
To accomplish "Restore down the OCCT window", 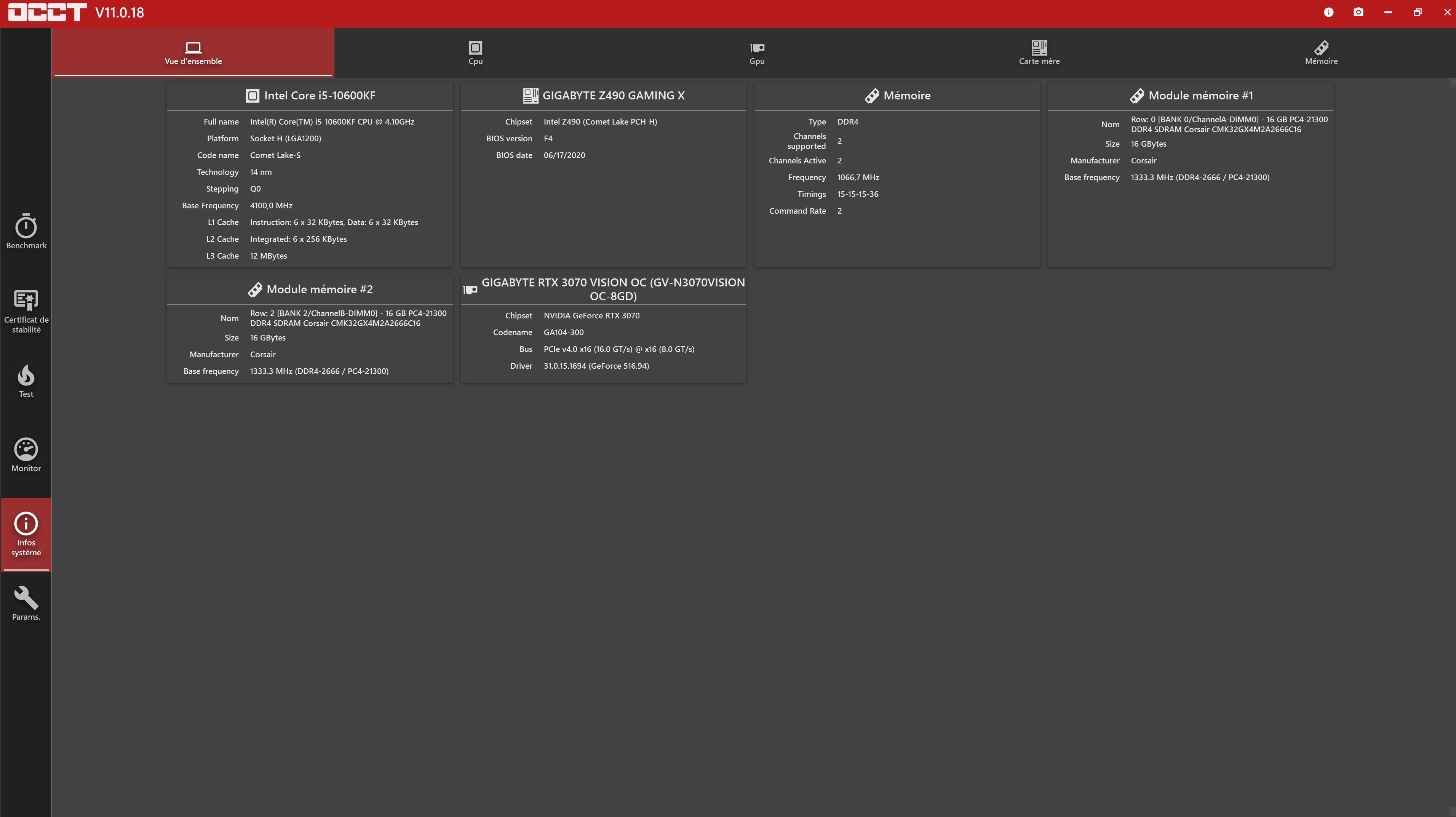I will point(1418,13).
